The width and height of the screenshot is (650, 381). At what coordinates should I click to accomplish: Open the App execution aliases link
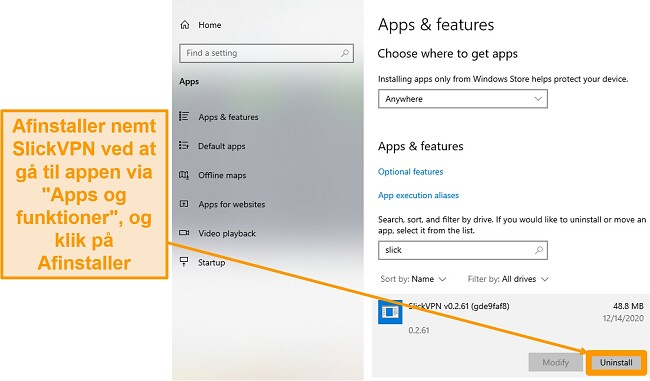[418, 195]
